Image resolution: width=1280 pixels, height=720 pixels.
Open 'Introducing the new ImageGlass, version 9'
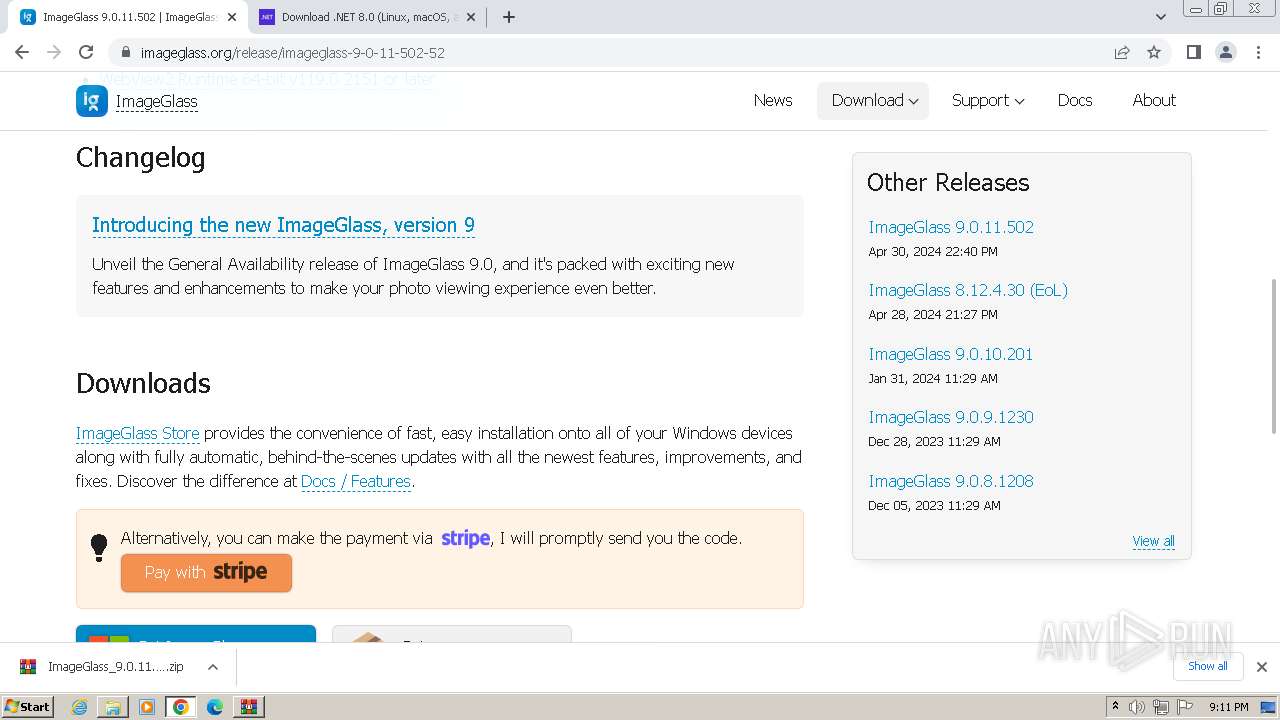click(283, 225)
